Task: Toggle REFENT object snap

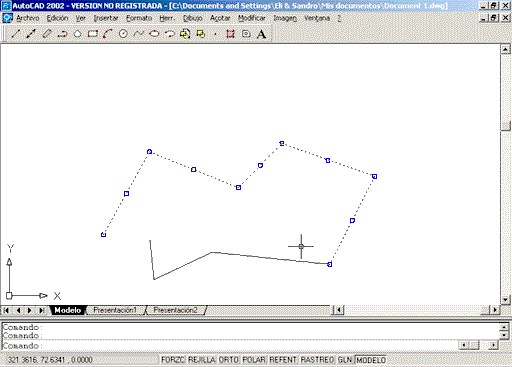Action: (283, 360)
